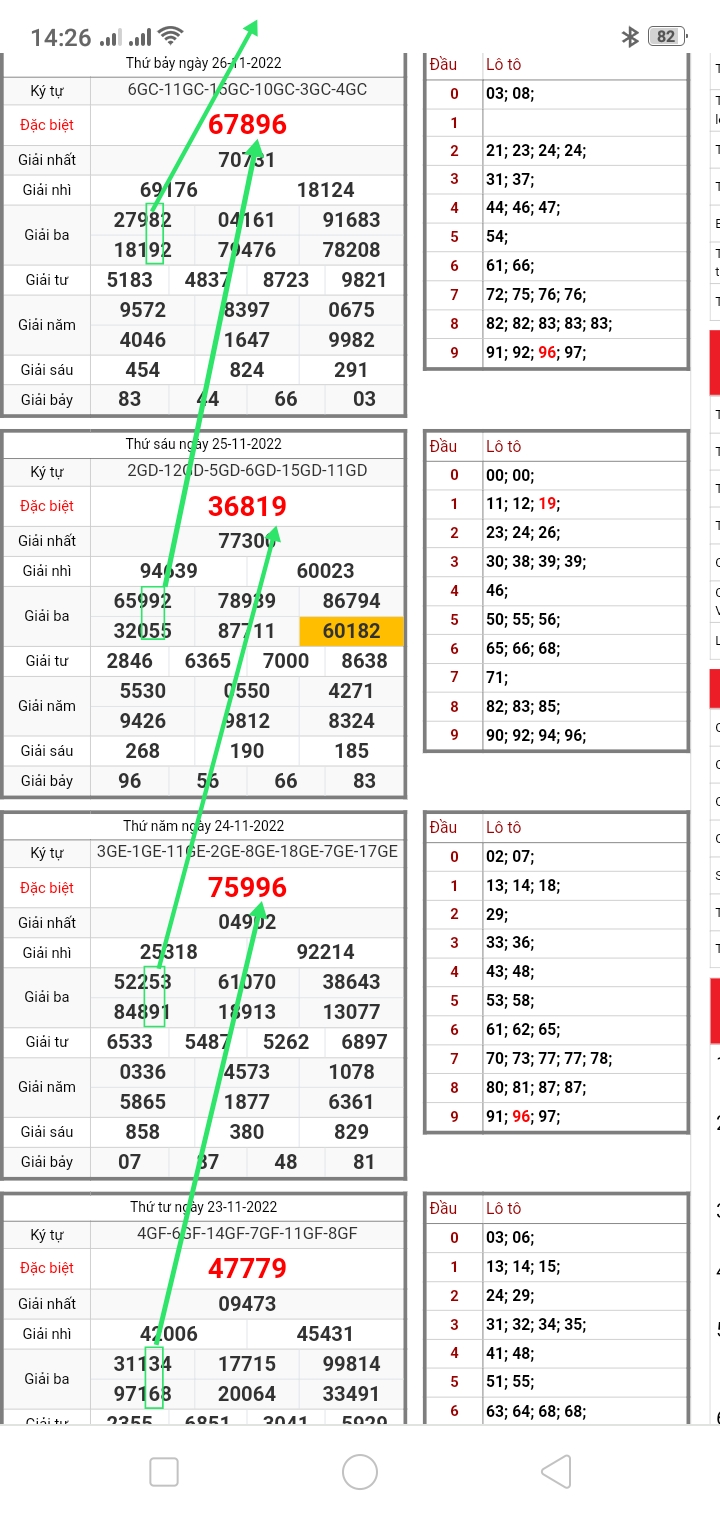
Task: Select second prize number 45431
Action: click(325, 1334)
